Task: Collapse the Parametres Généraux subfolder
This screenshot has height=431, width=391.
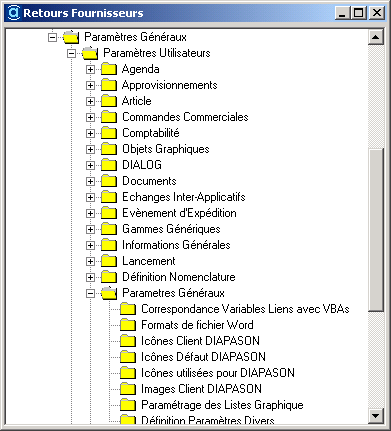Action: [90, 293]
